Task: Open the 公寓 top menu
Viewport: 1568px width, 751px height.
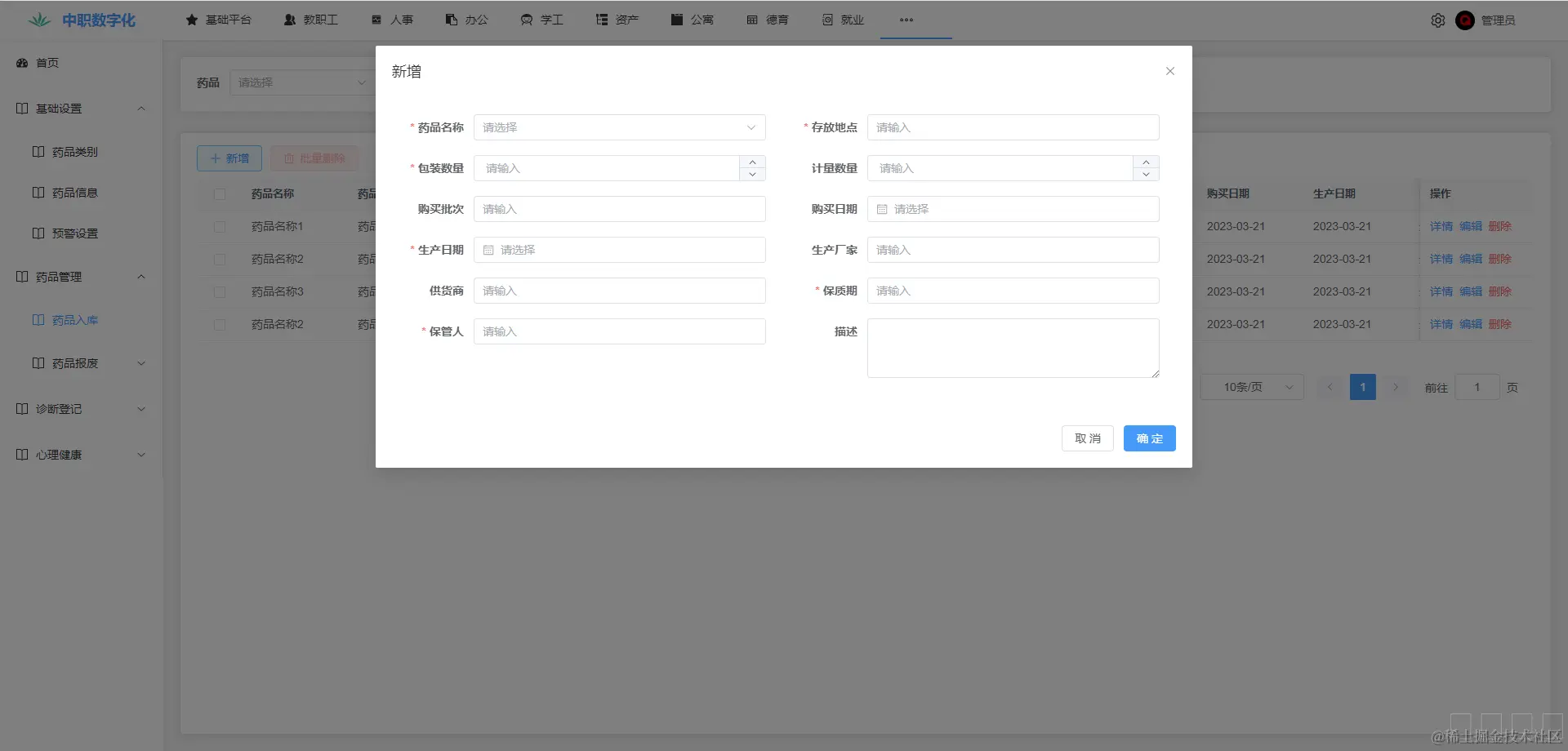Action: [x=693, y=20]
